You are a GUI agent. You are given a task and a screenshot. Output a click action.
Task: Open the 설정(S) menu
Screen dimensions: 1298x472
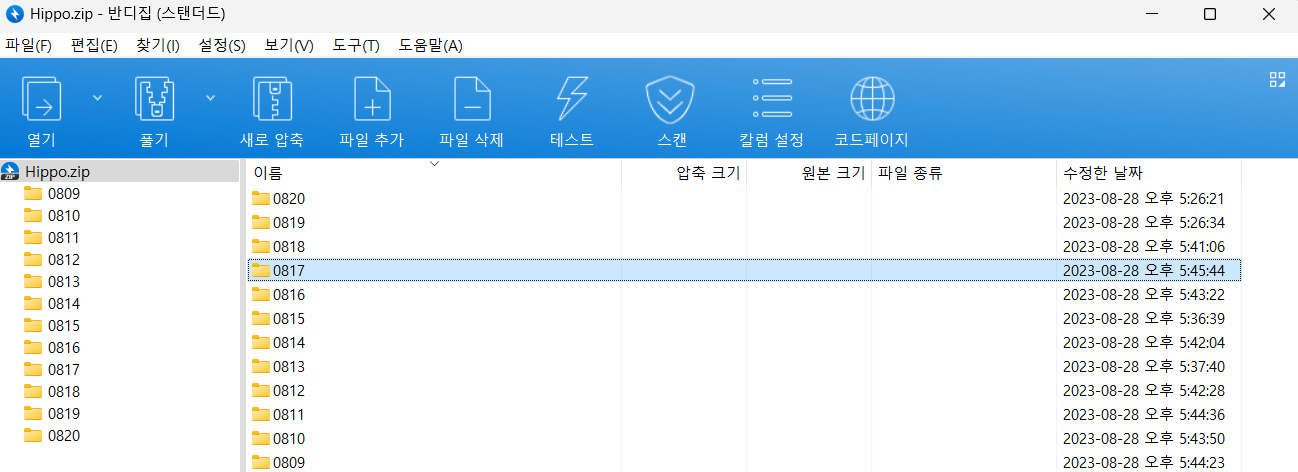(x=222, y=46)
